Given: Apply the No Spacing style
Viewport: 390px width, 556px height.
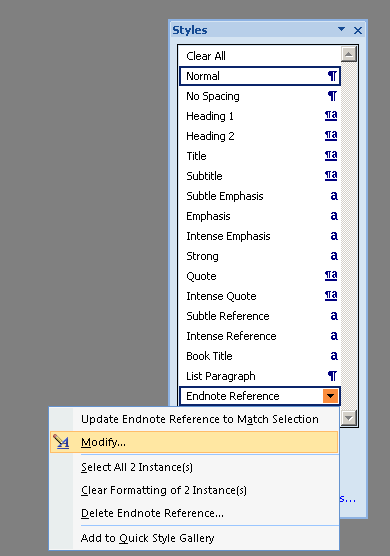Looking at the screenshot, I should pos(260,96).
